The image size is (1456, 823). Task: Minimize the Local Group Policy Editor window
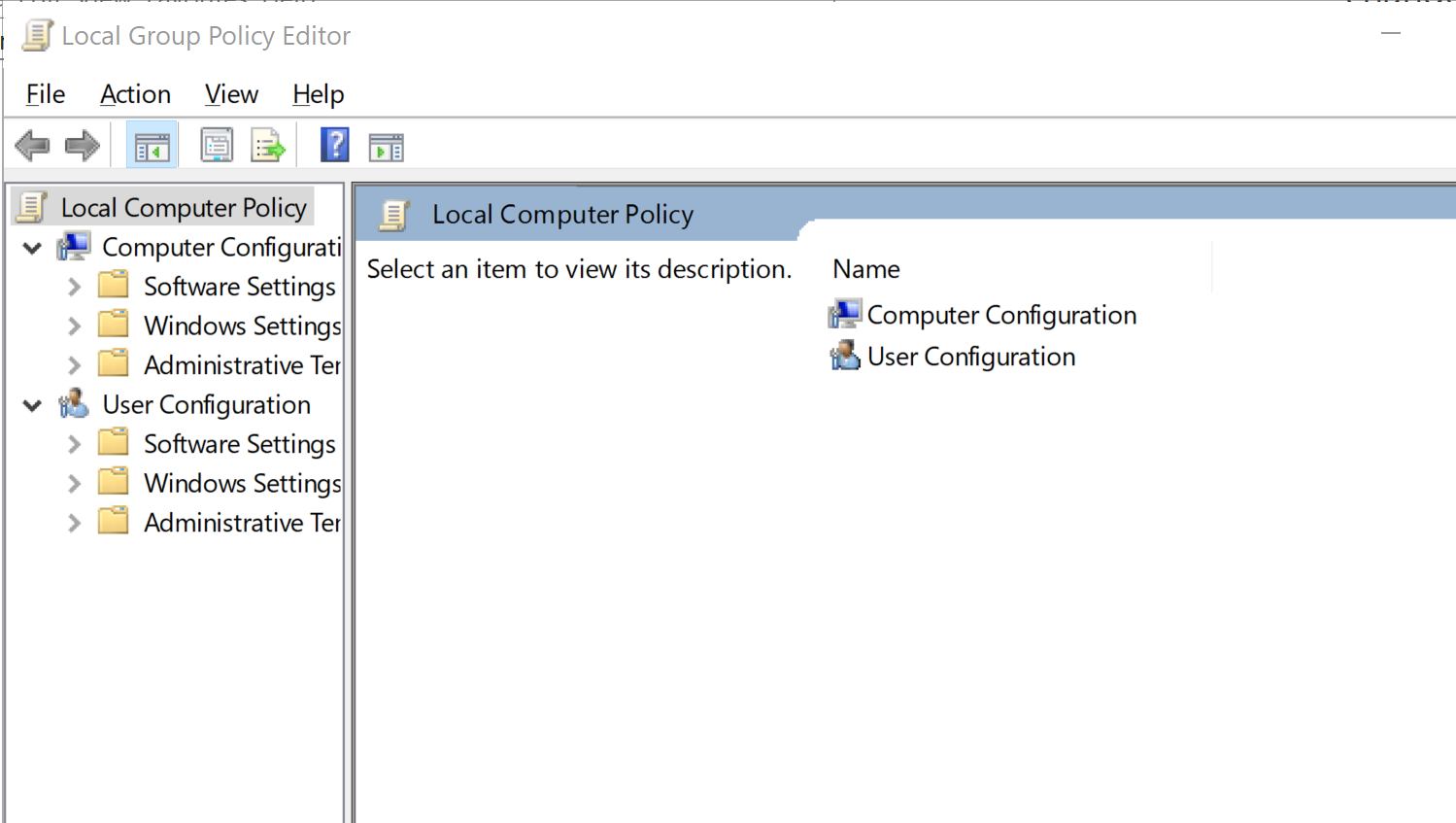coord(1391,33)
